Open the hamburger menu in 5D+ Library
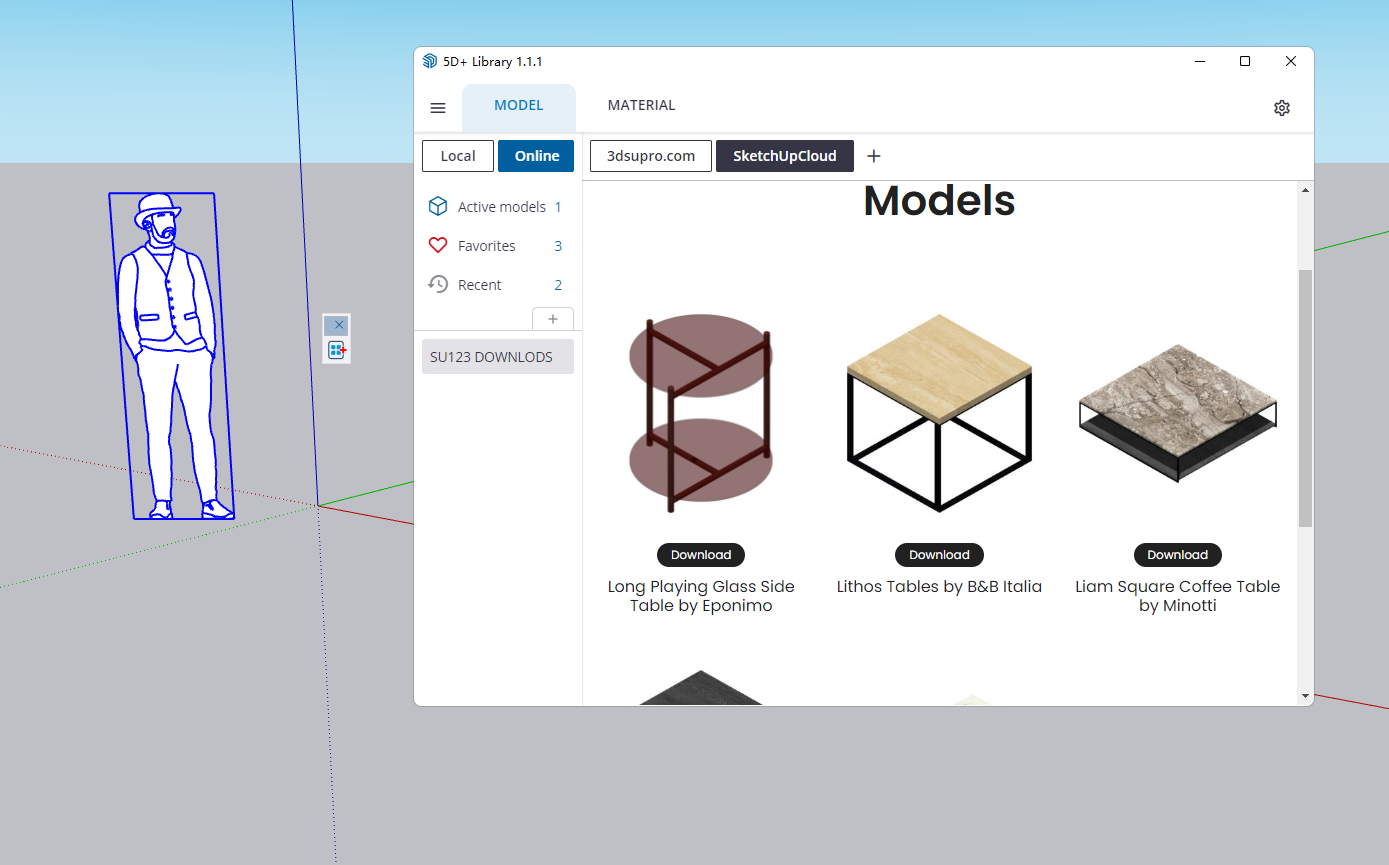The width and height of the screenshot is (1389, 865). tap(438, 108)
